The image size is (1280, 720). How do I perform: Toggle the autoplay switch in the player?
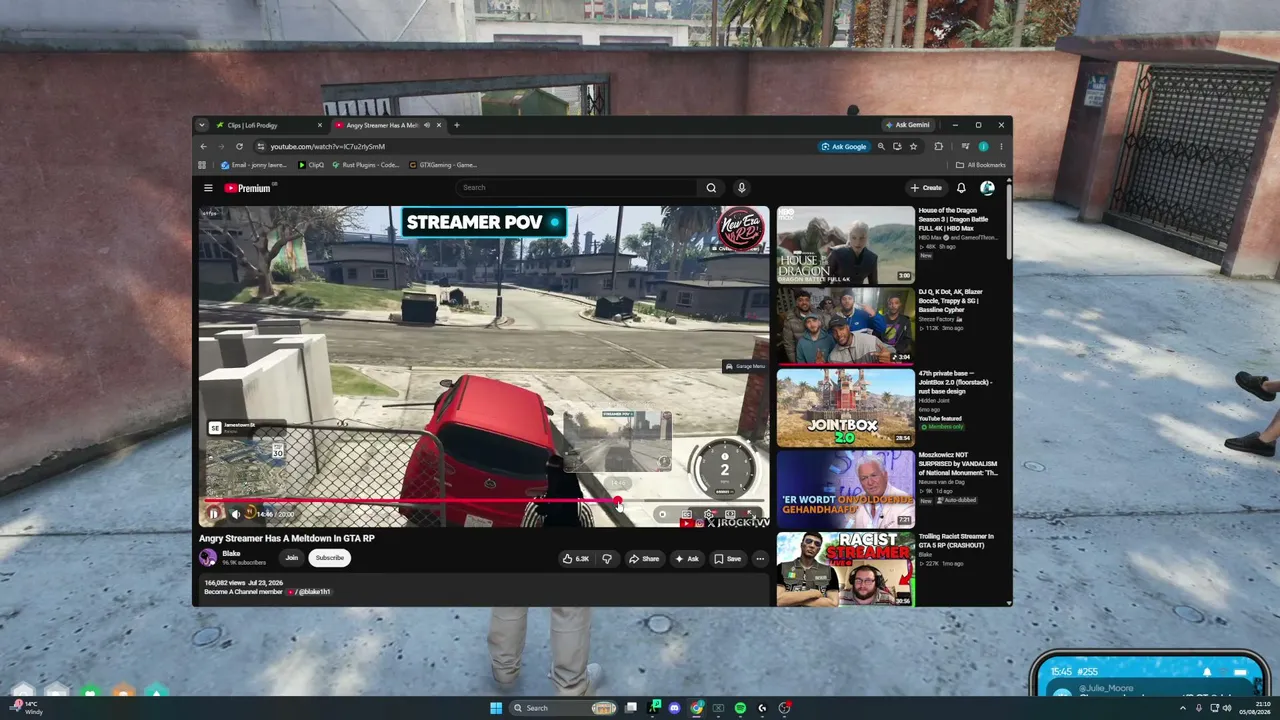[662, 514]
